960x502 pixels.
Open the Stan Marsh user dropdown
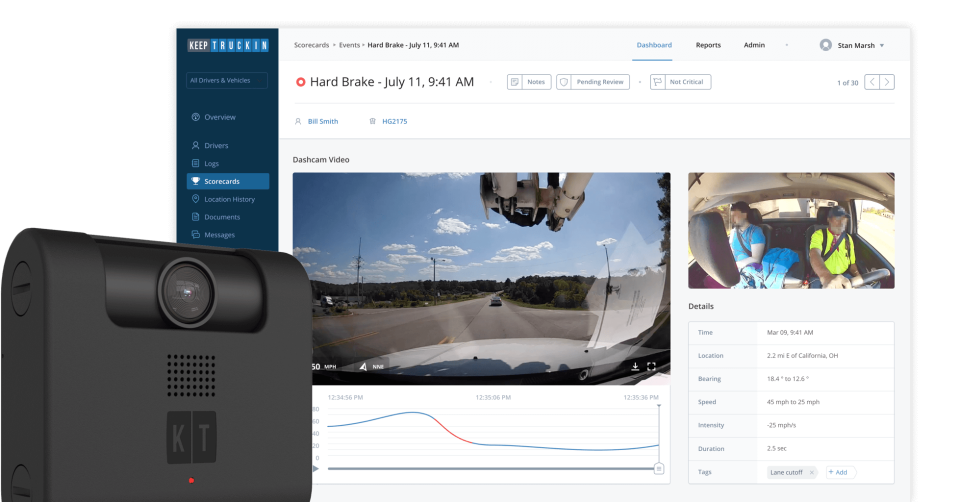(852, 45)
